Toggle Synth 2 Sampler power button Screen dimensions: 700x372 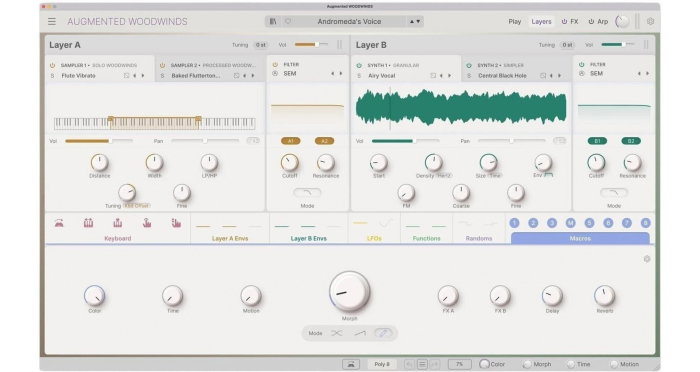tap(469, 65)
